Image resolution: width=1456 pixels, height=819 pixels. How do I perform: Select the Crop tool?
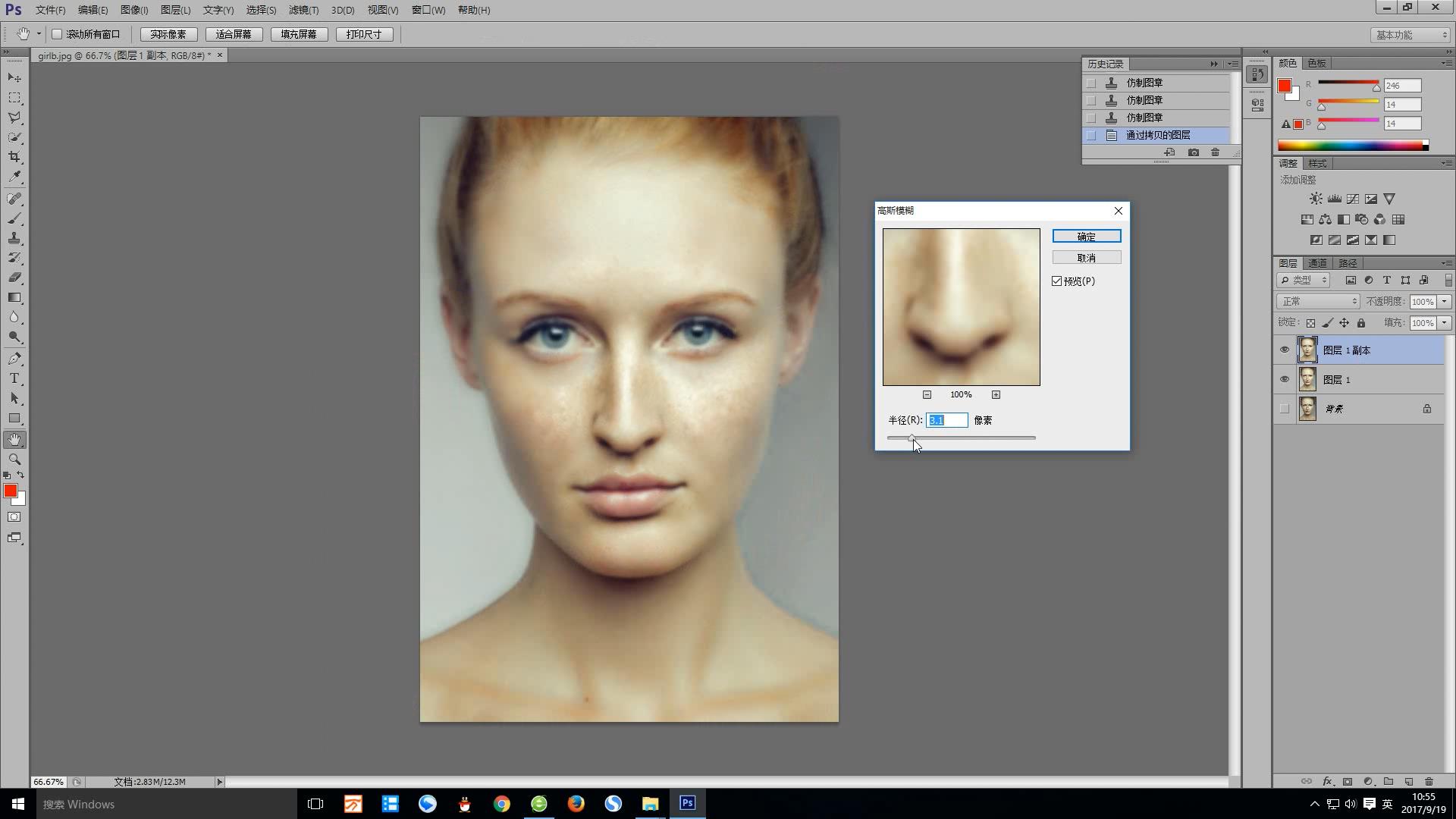(x=14, y=157)
